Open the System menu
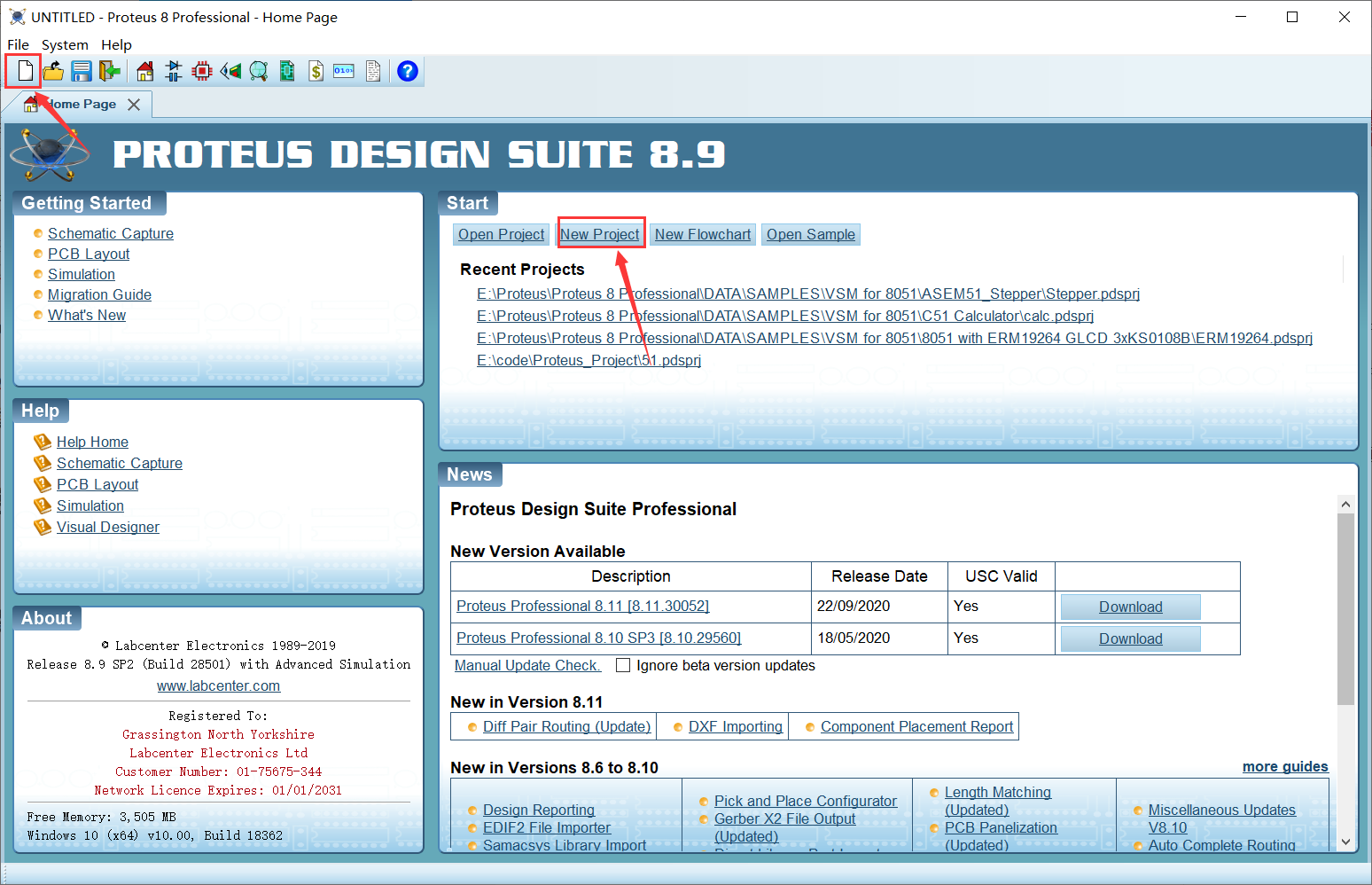1372x885 pixels. 65,44
